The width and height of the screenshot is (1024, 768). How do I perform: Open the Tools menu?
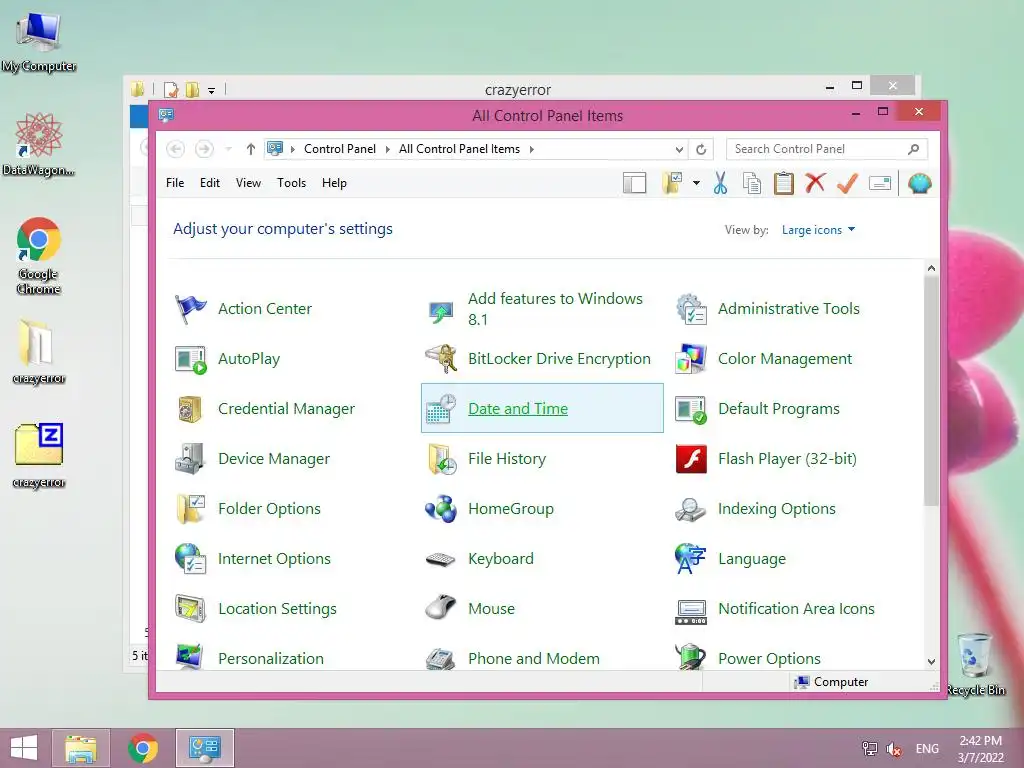point(291,184)
